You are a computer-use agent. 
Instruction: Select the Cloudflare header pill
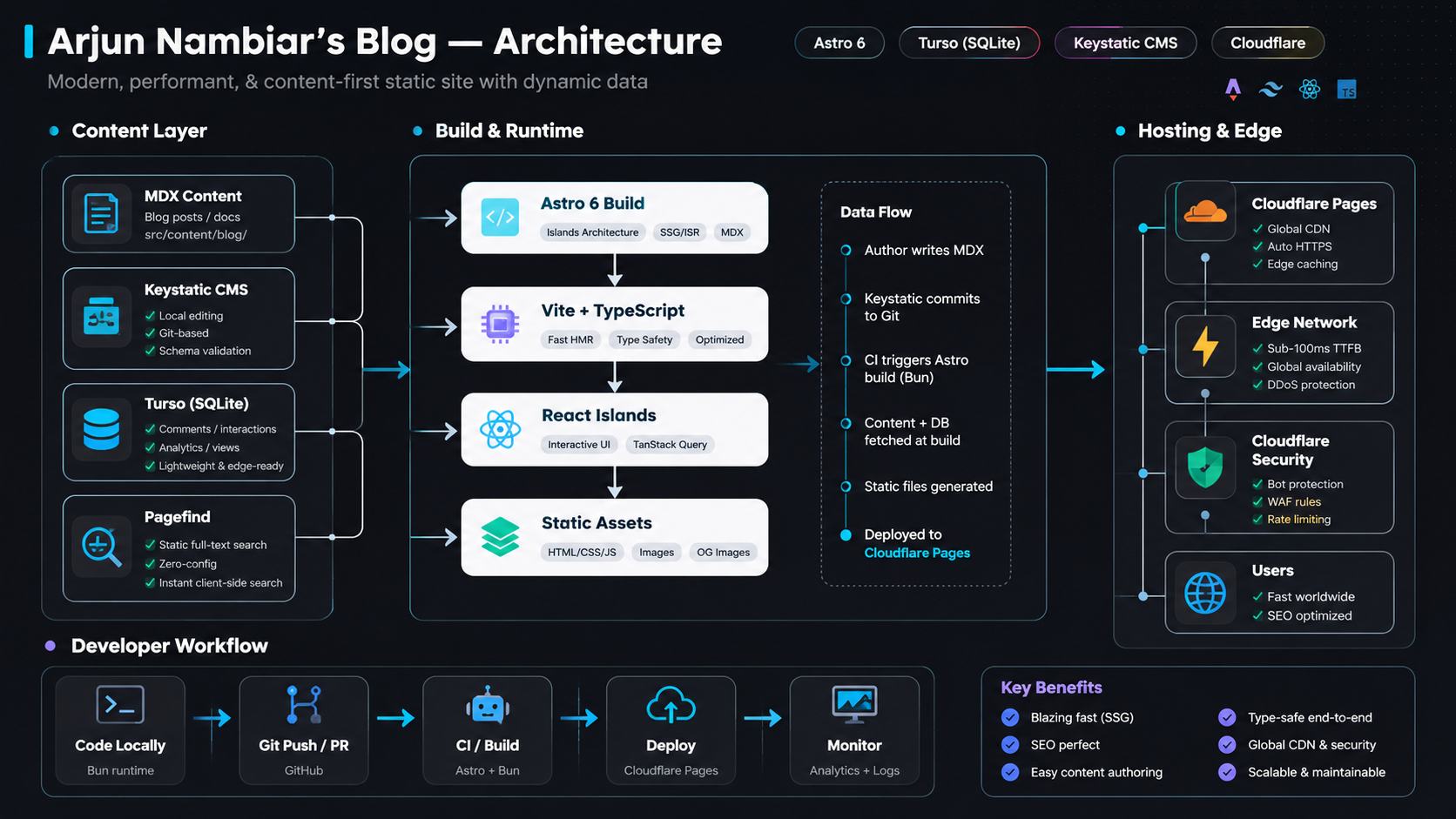(x=1268, y=43)
